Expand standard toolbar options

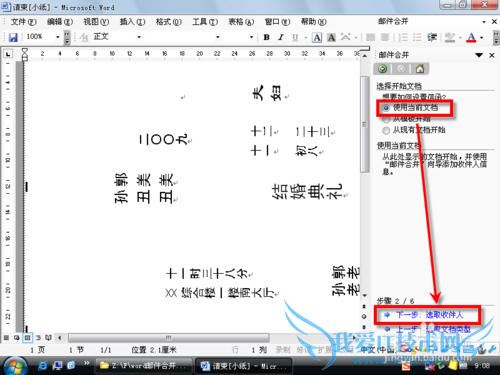pos(67,37)
